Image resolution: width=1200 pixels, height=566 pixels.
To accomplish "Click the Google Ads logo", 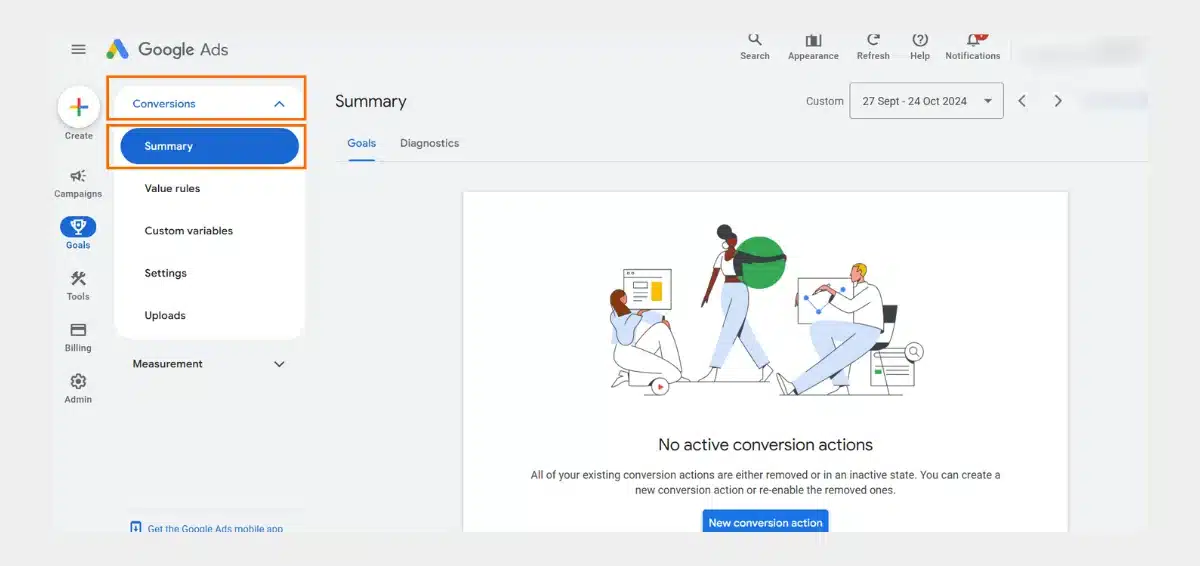I will (x=168, y=49).
